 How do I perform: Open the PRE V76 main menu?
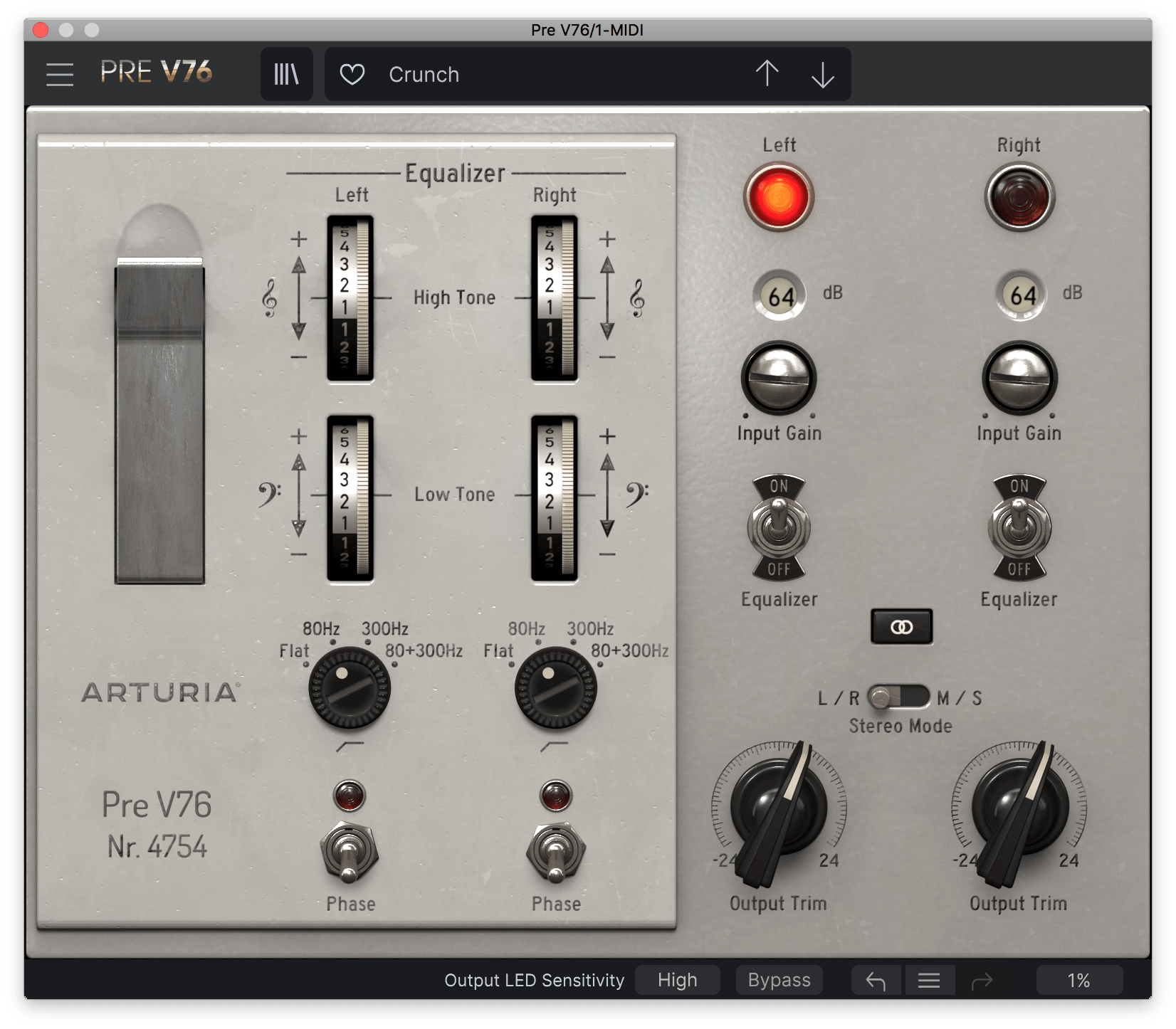[60, 73]
